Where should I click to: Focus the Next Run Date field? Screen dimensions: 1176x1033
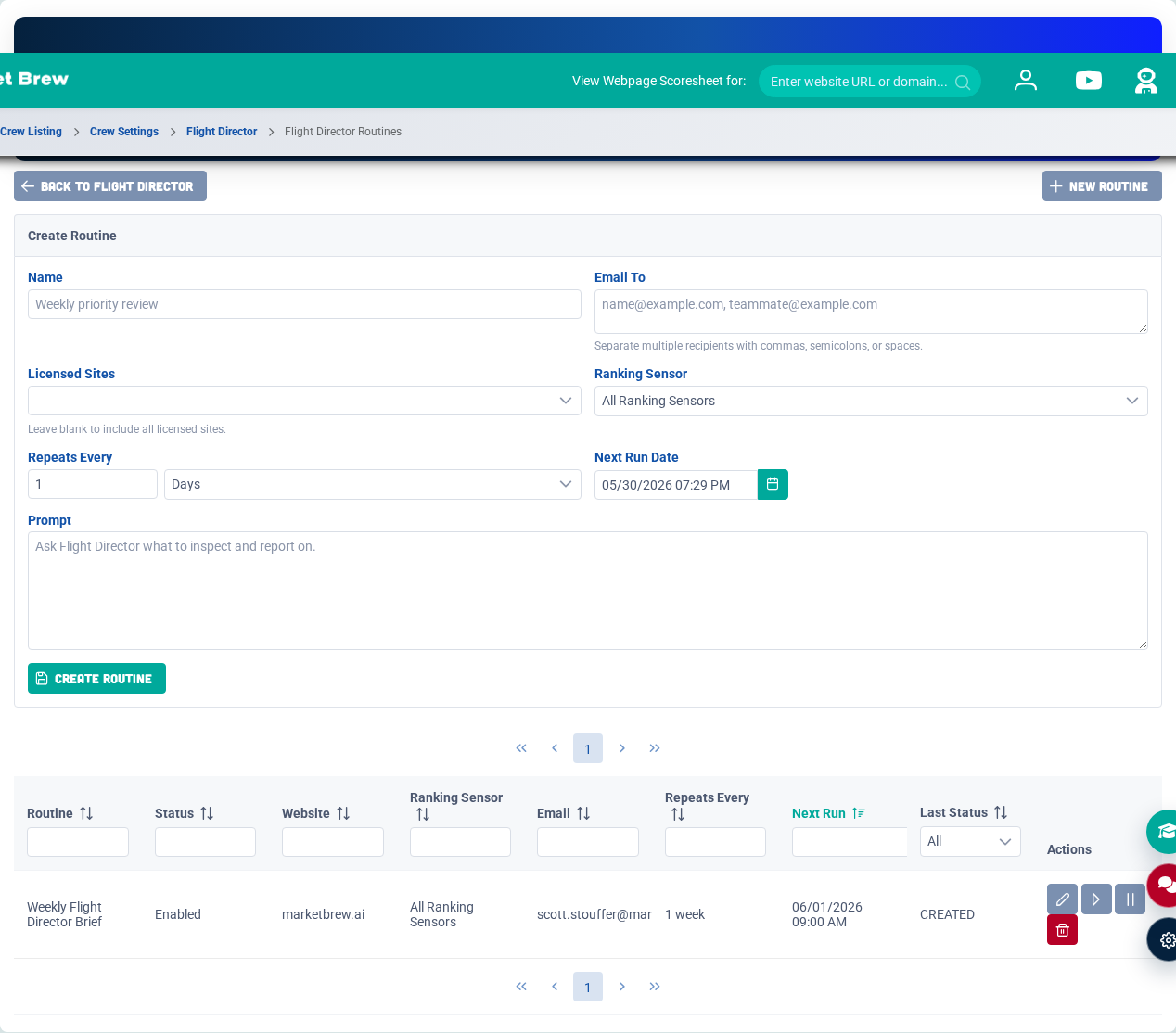tap(676, 484)
